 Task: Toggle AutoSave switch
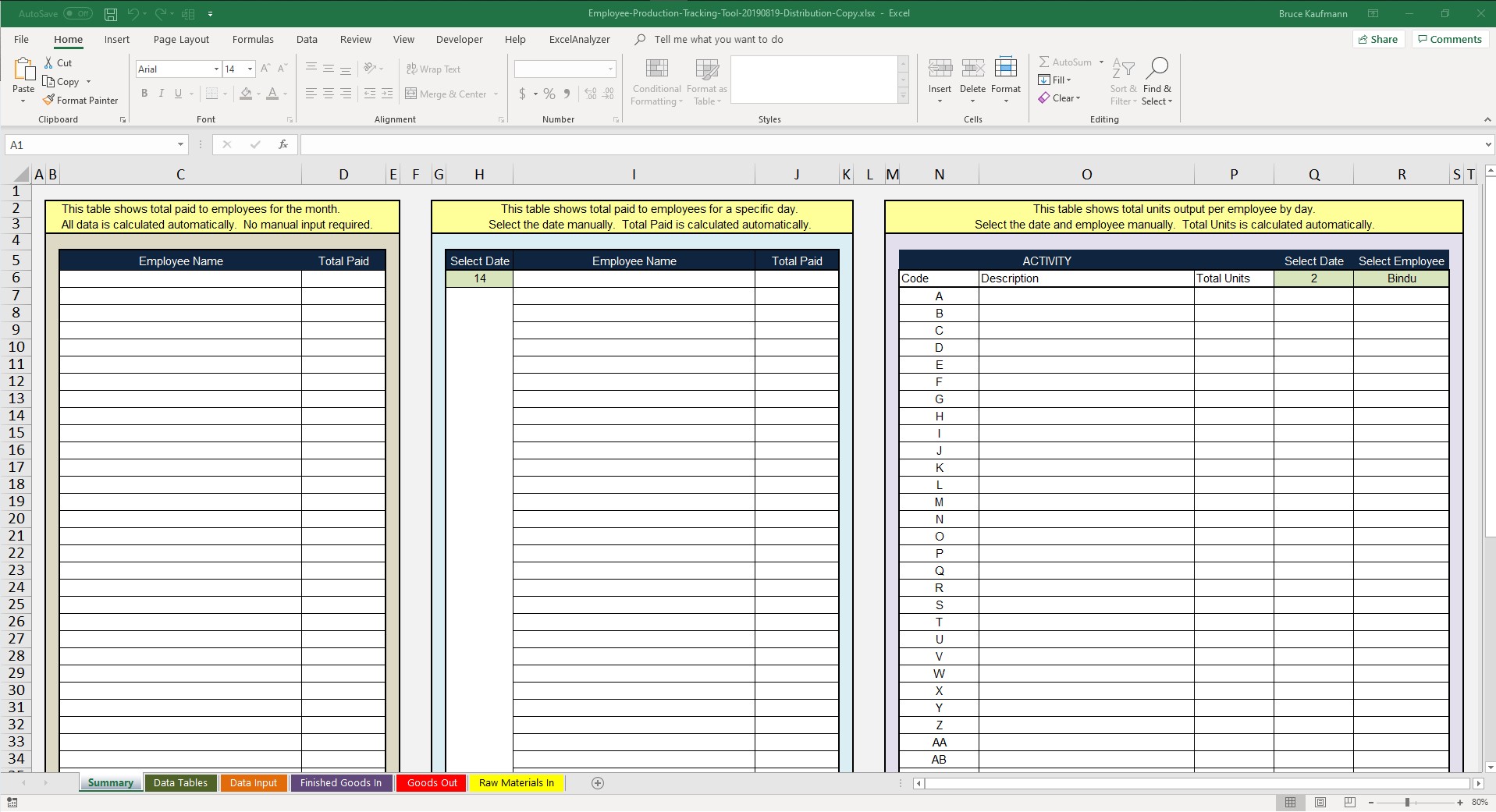click(x=77, y=14)
